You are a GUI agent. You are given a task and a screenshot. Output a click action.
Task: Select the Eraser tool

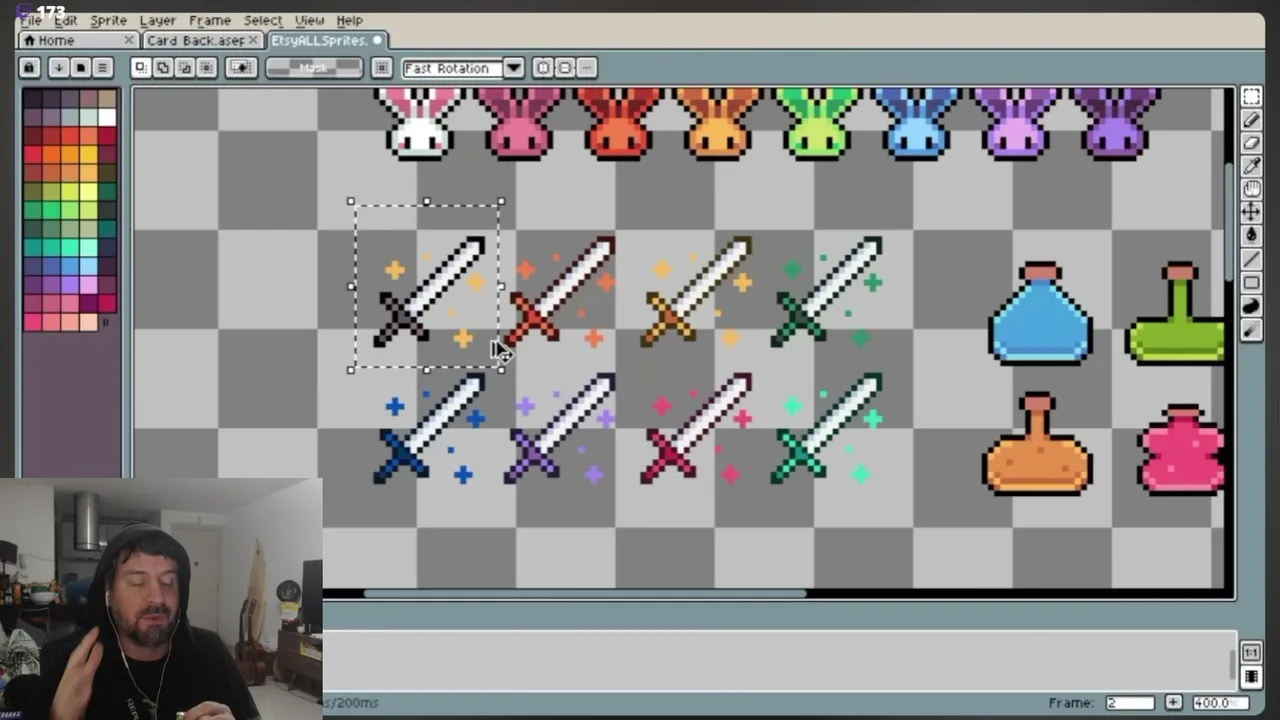1251,143
